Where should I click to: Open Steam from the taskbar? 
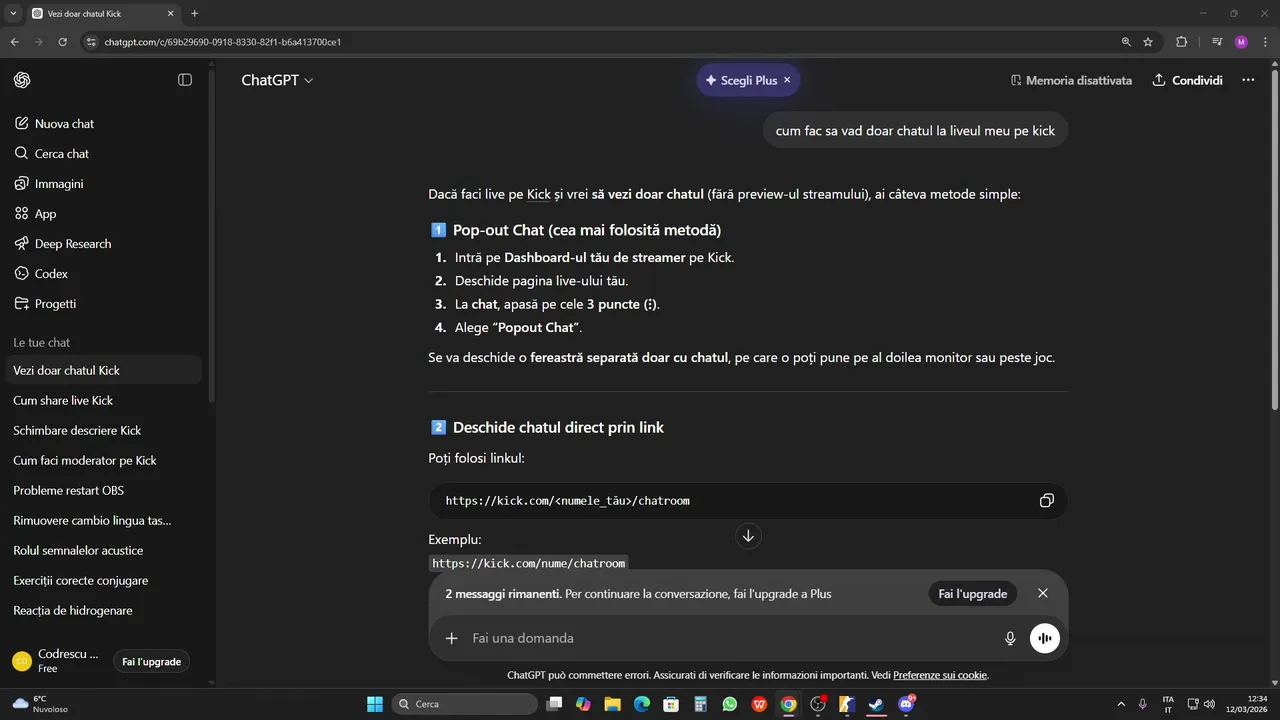coord(876,704)
